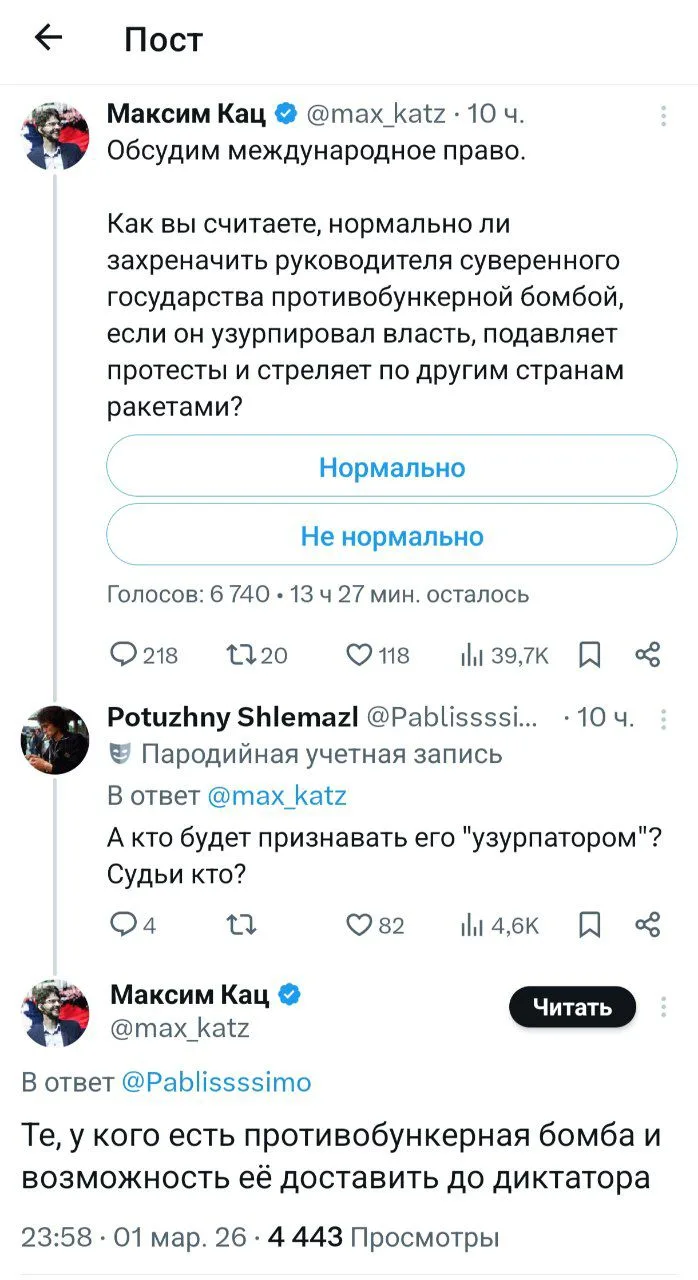Viewport: 698px width, 1280px height.
Task: Open the @Pablissssimo mention link
Action: 216,1081
